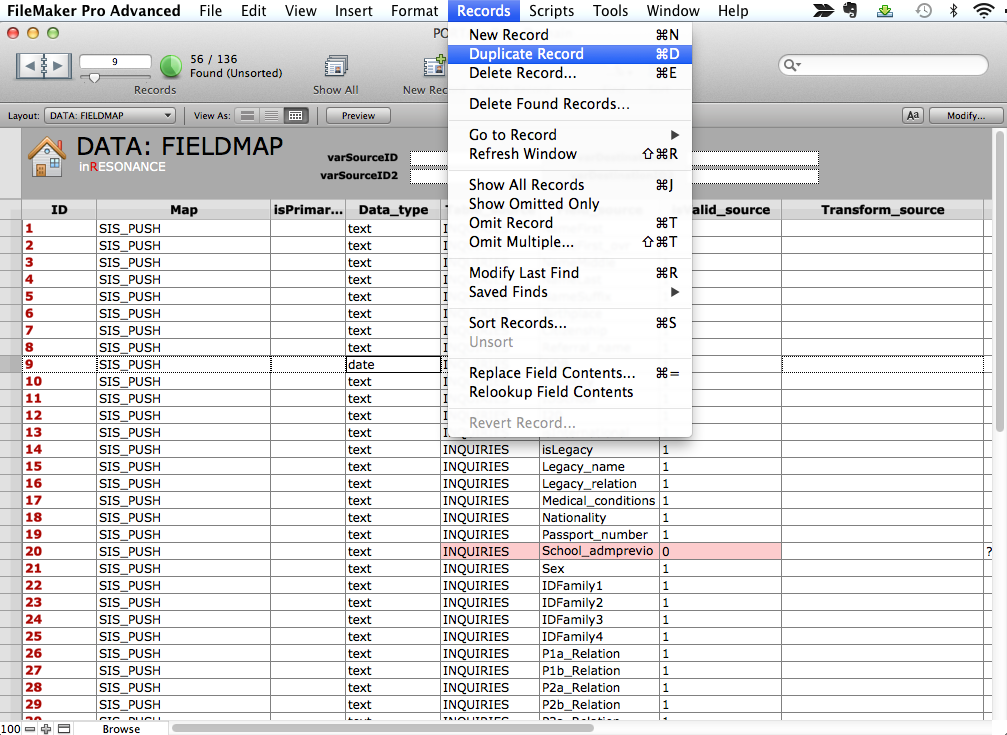Click the Passport_number cell in row 19
The height and width of the screenshot is (735, 1007).
(600, 535)
